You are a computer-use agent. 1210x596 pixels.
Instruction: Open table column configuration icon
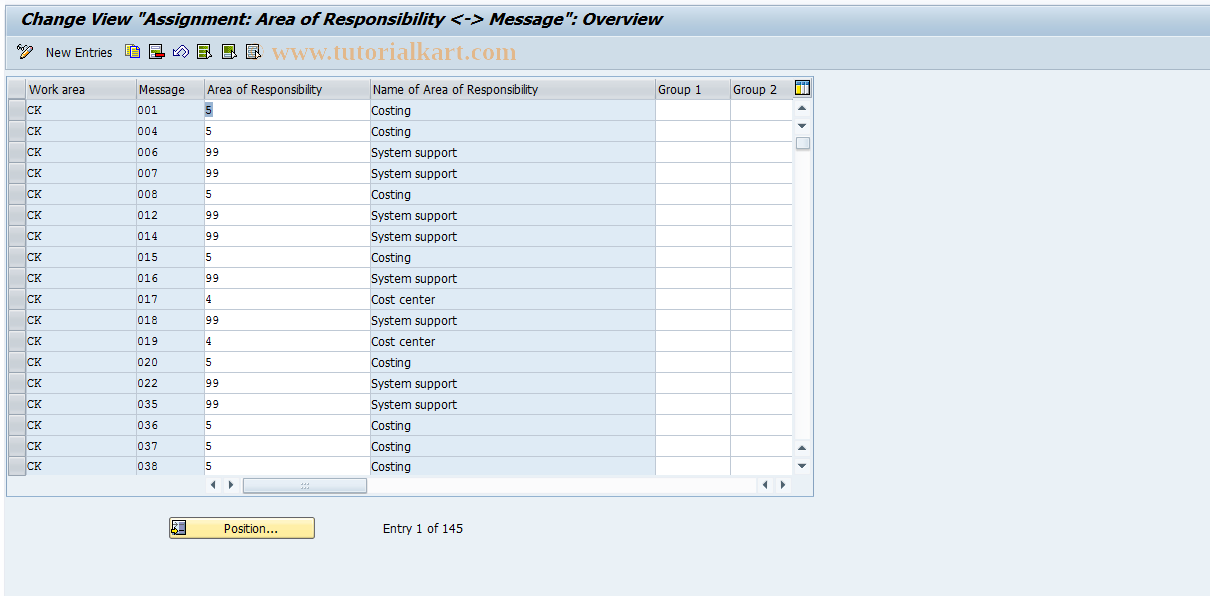[802, 88]
